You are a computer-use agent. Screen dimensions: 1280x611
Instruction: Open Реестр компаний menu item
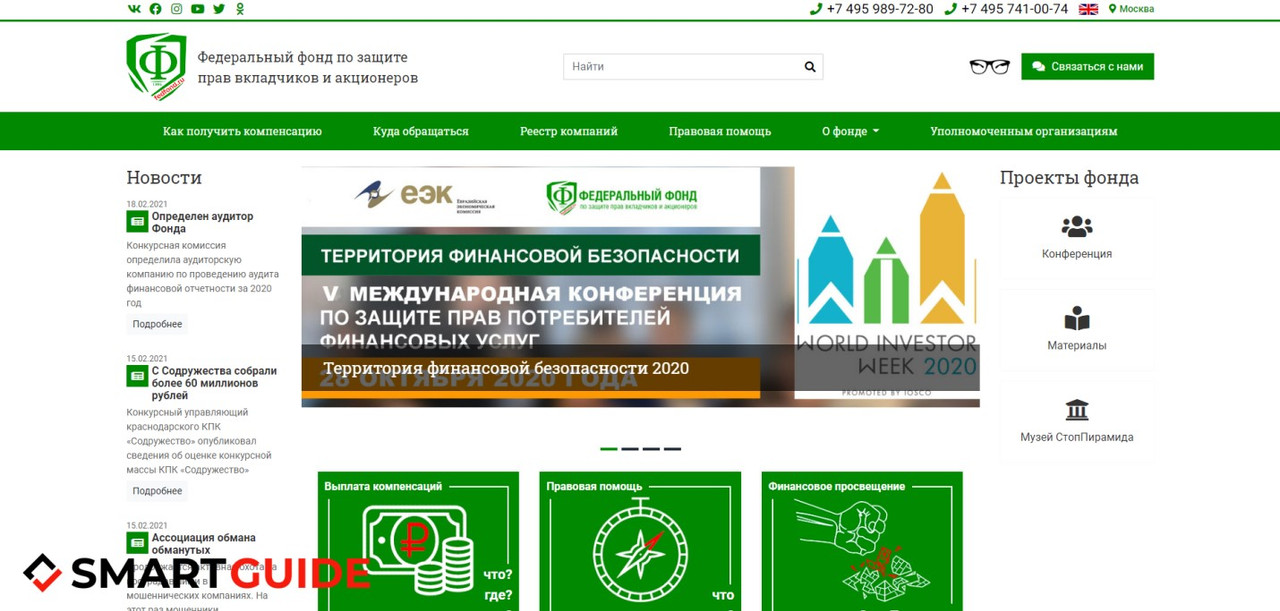tap(569, 131)
